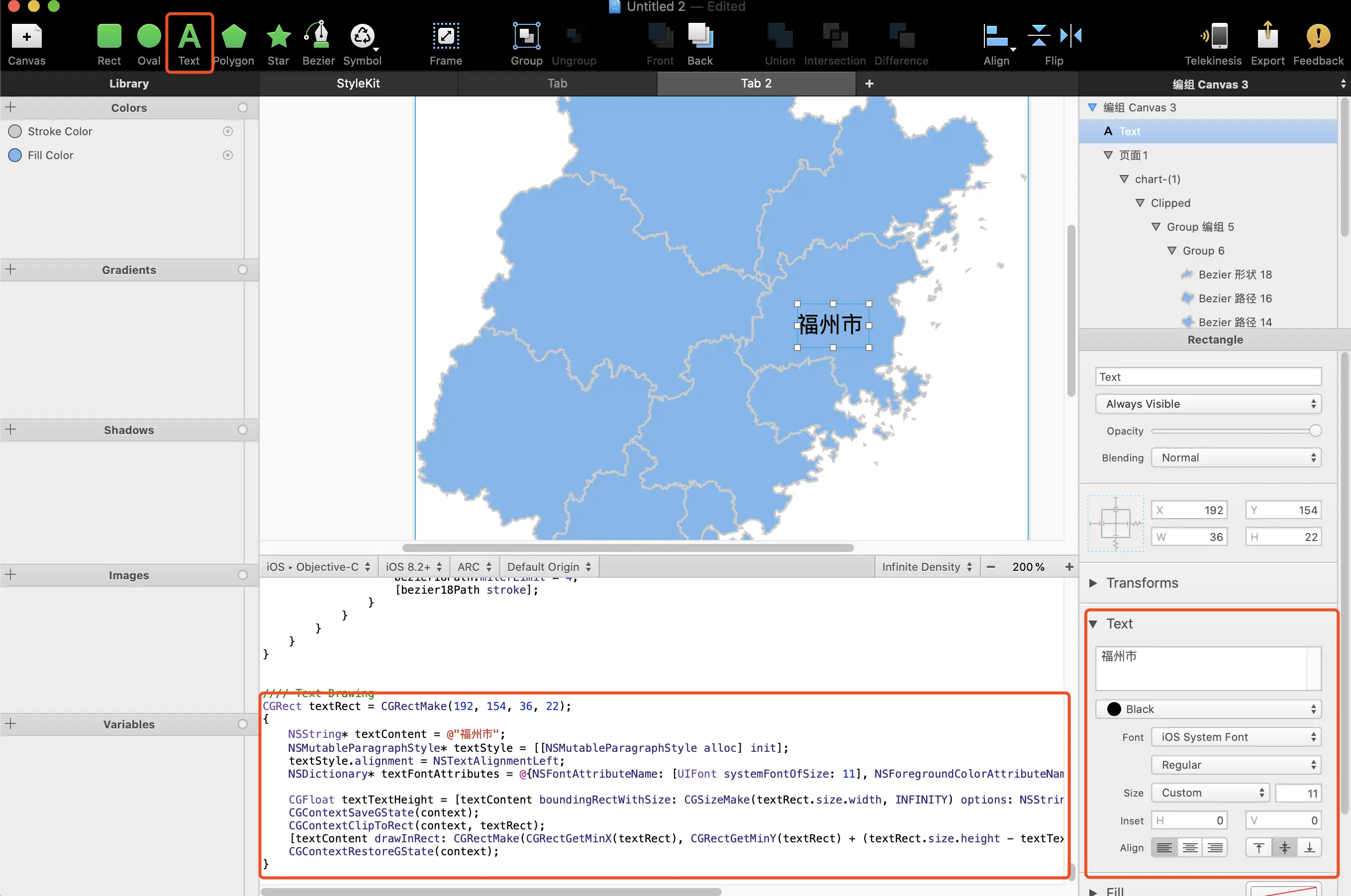The width and height of the screenshot is (1351, 896).
Task: Select the Polygon shape tool
Action: pos(234,37)
